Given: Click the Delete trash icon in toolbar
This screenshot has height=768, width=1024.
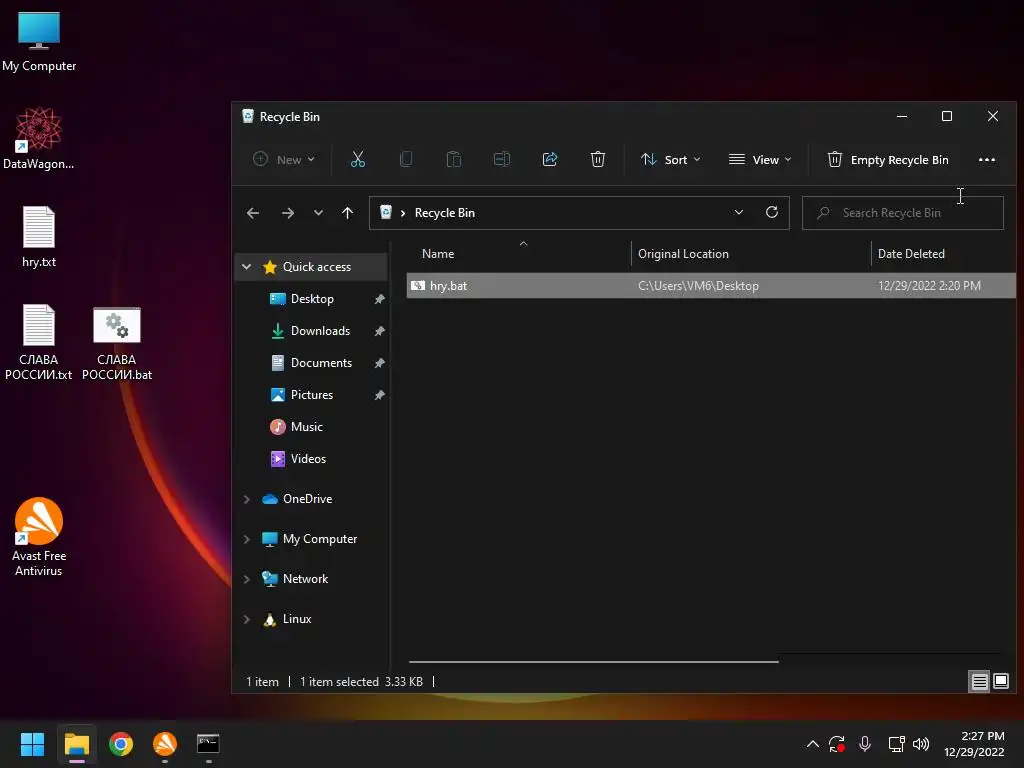Looking at the screenshot, I should point(598,159).
